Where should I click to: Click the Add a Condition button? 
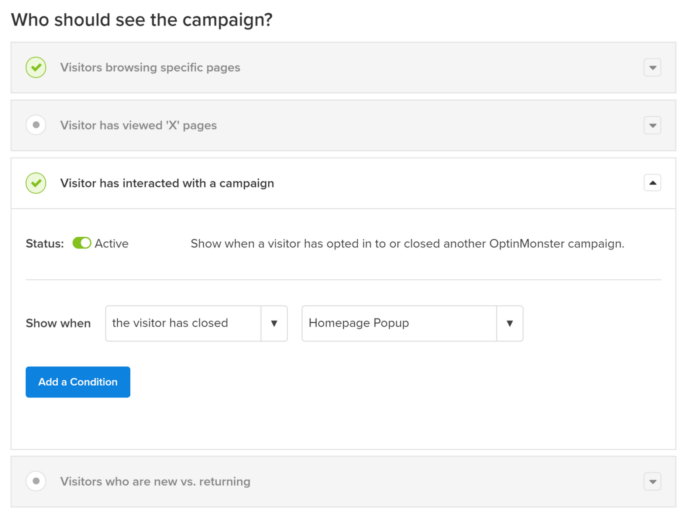(78, 382)
